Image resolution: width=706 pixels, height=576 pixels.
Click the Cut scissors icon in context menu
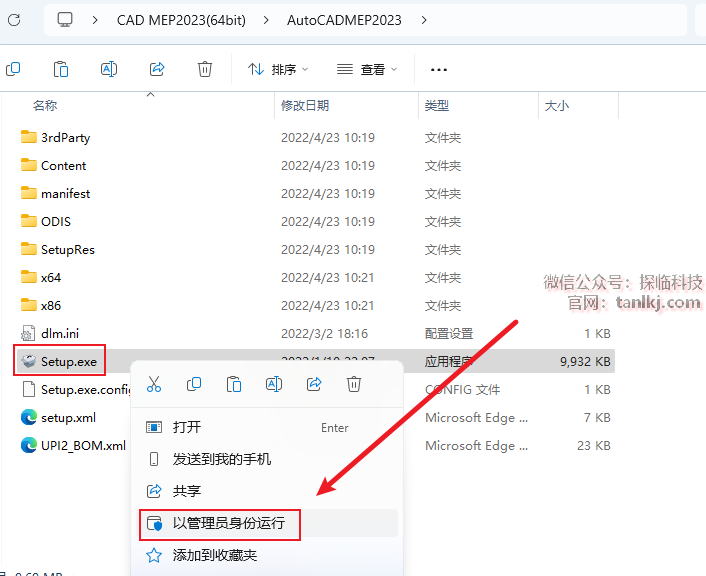(154, 384)
